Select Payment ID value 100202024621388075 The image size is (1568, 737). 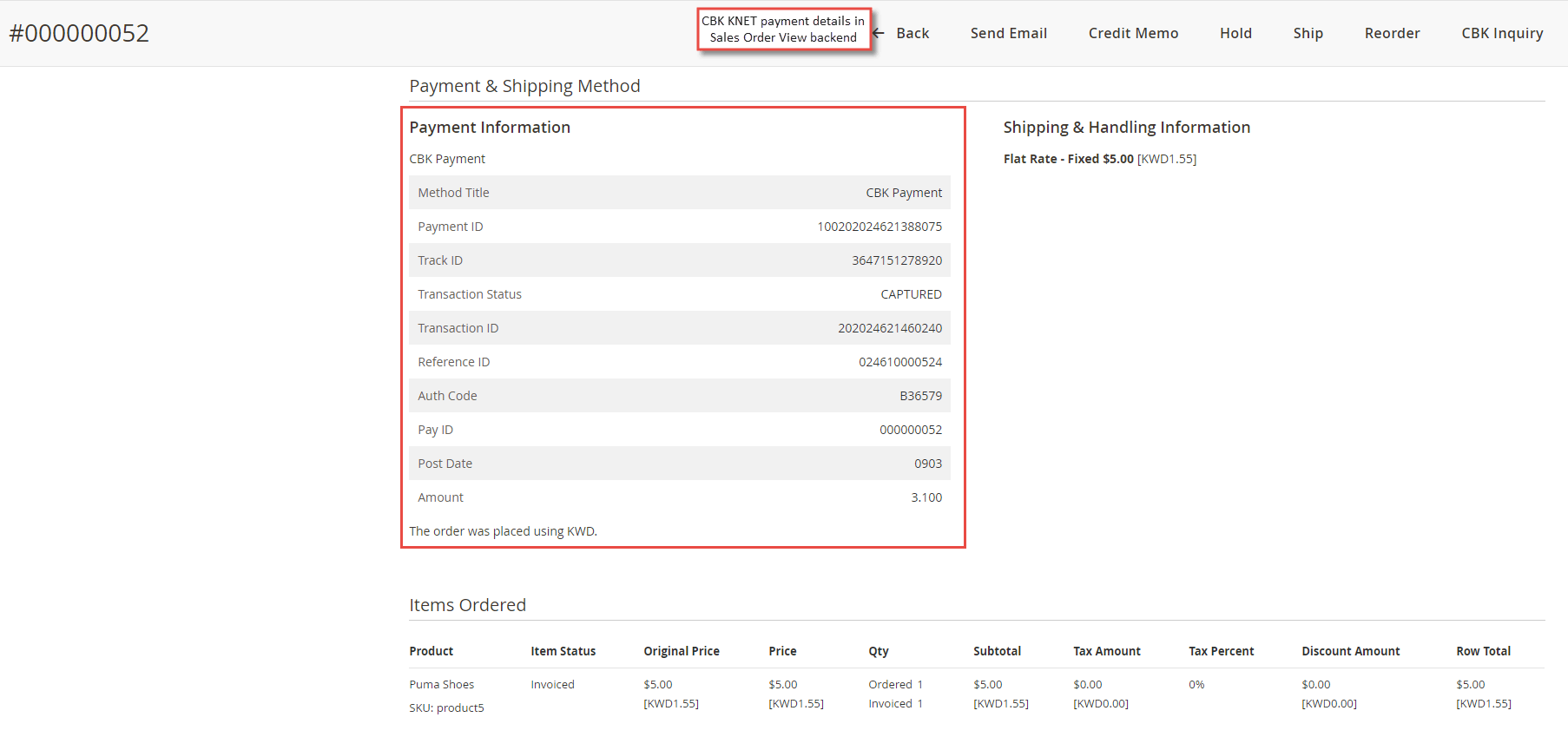coord(880,227)
